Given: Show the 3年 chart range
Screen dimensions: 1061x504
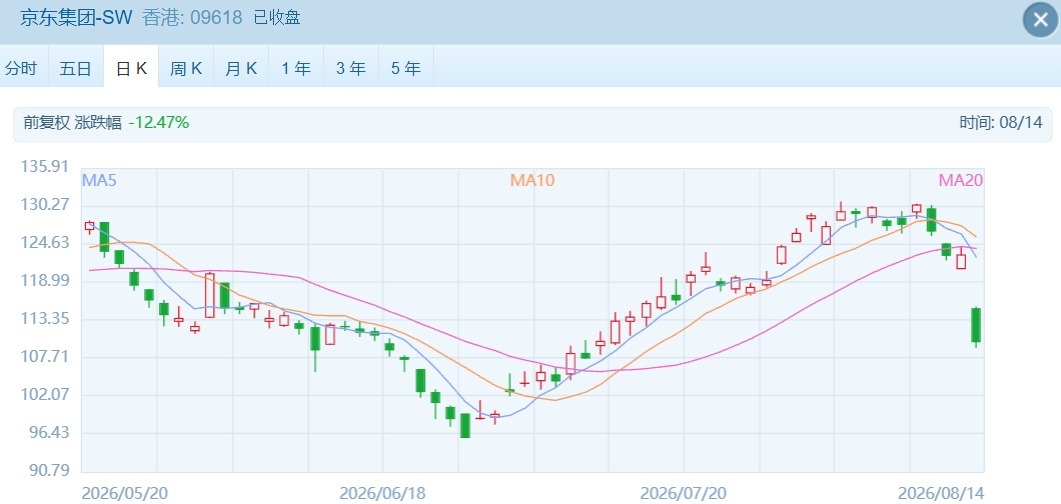Looking at the screenshot, I should point(351,68).
